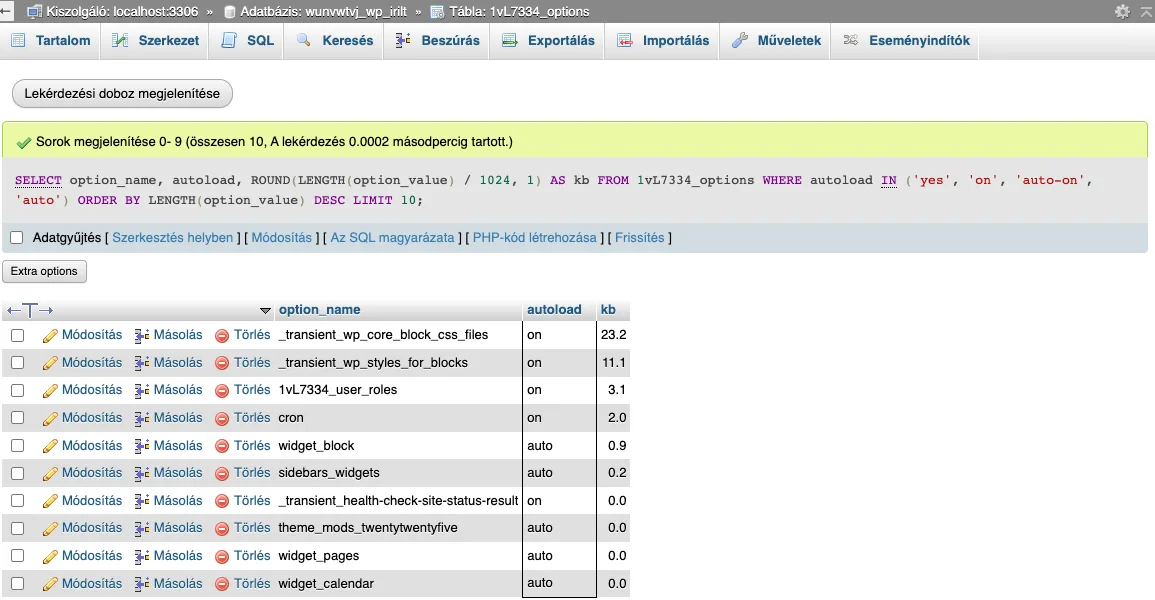Open the Beszúrás tab
Screen dimensions: 1155x600
click(x=438, y=40)
